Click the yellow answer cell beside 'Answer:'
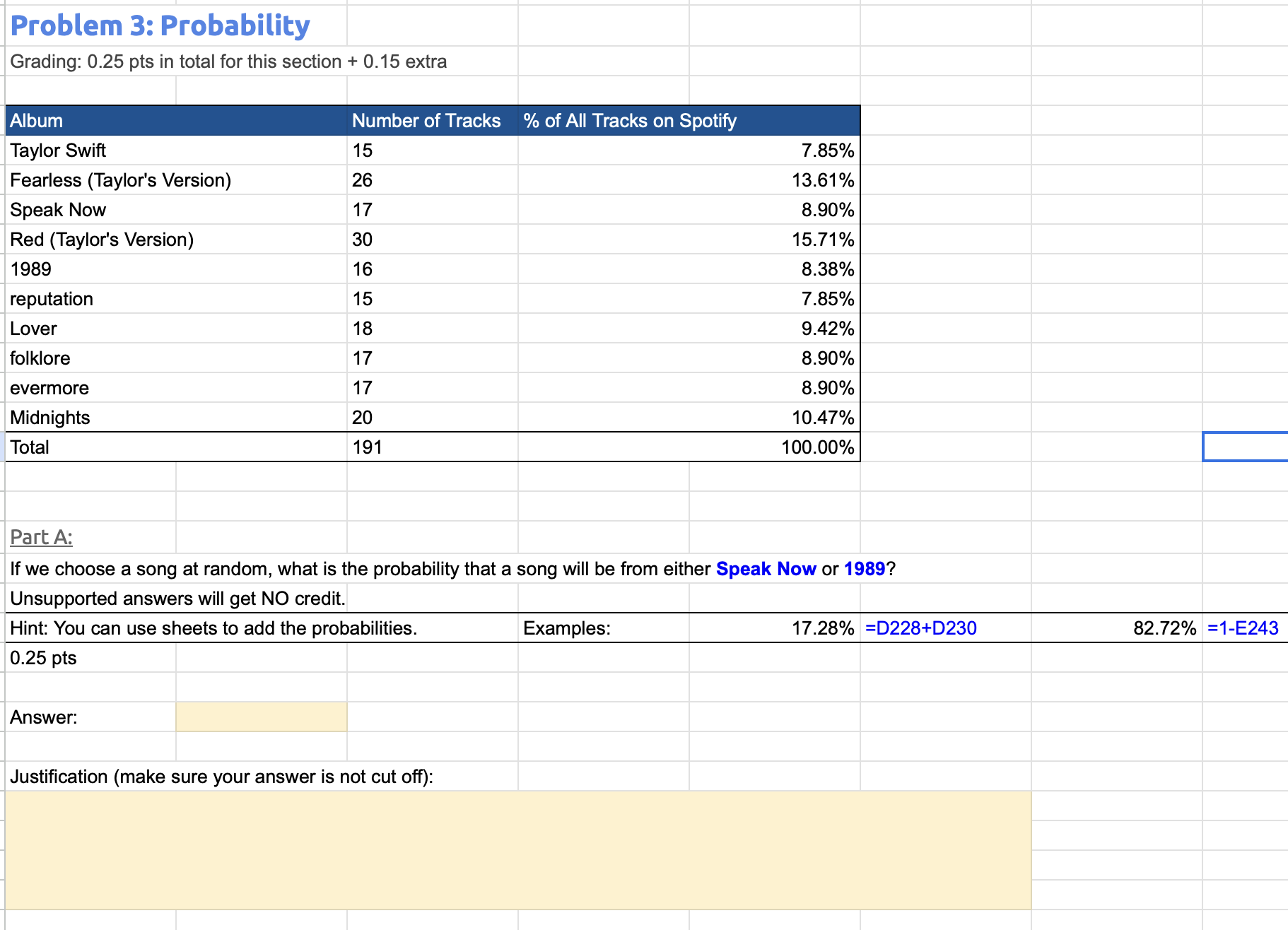This screenshot has height=930, width=1288. pos(262,717)
